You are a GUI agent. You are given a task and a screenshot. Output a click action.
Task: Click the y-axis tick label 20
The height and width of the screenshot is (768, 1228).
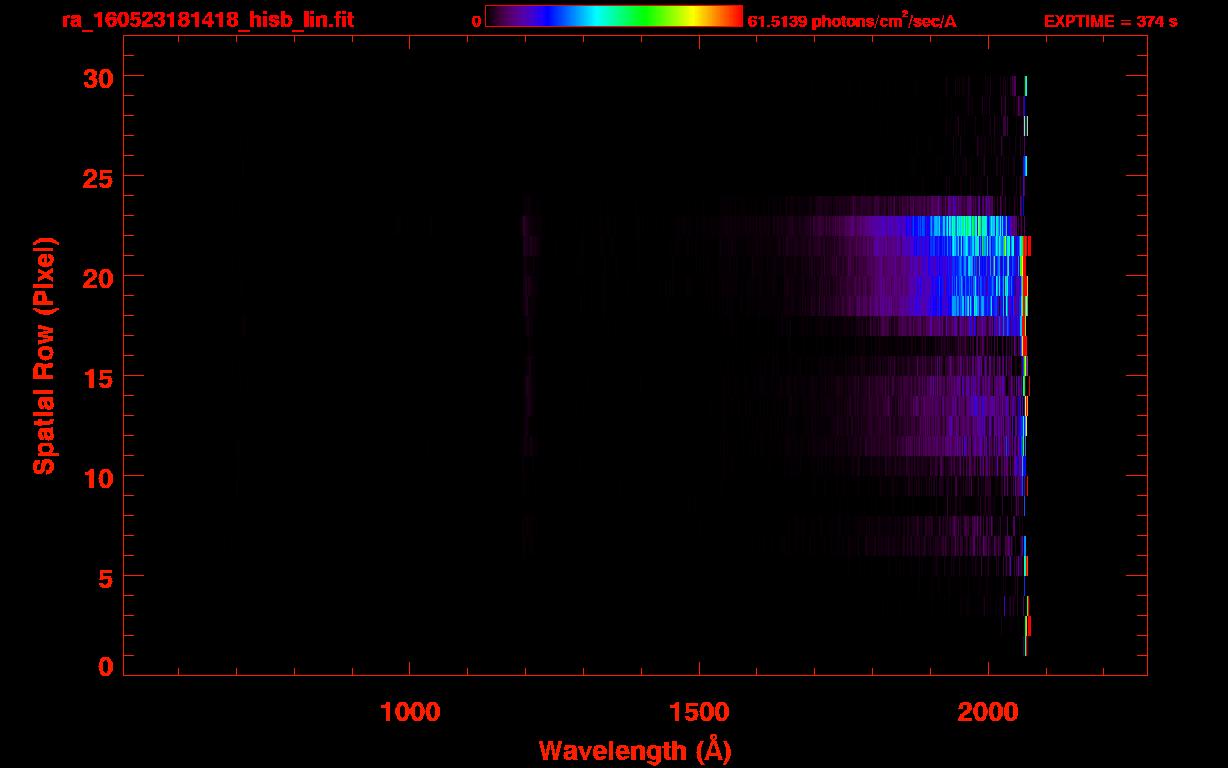click(98, 277)
